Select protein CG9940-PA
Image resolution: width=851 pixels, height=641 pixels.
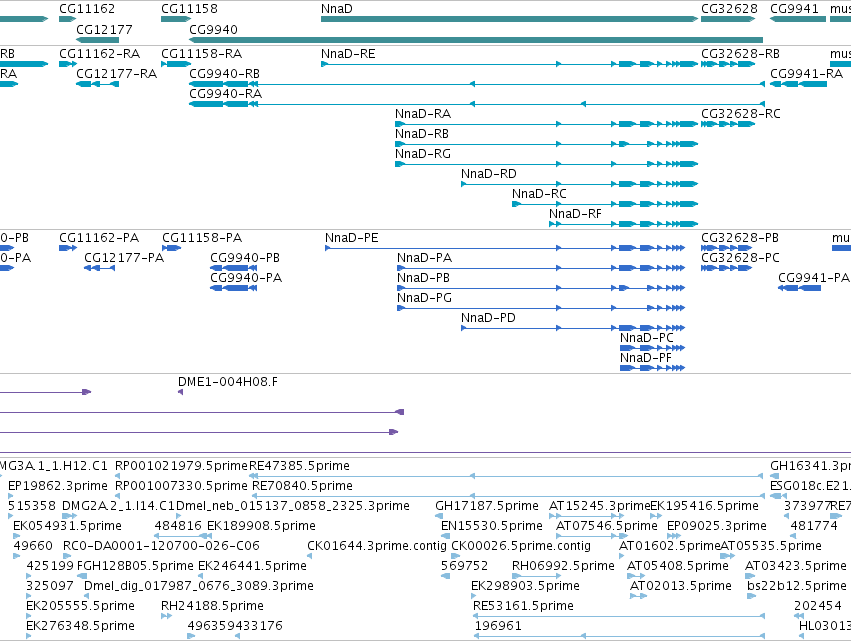233,288
